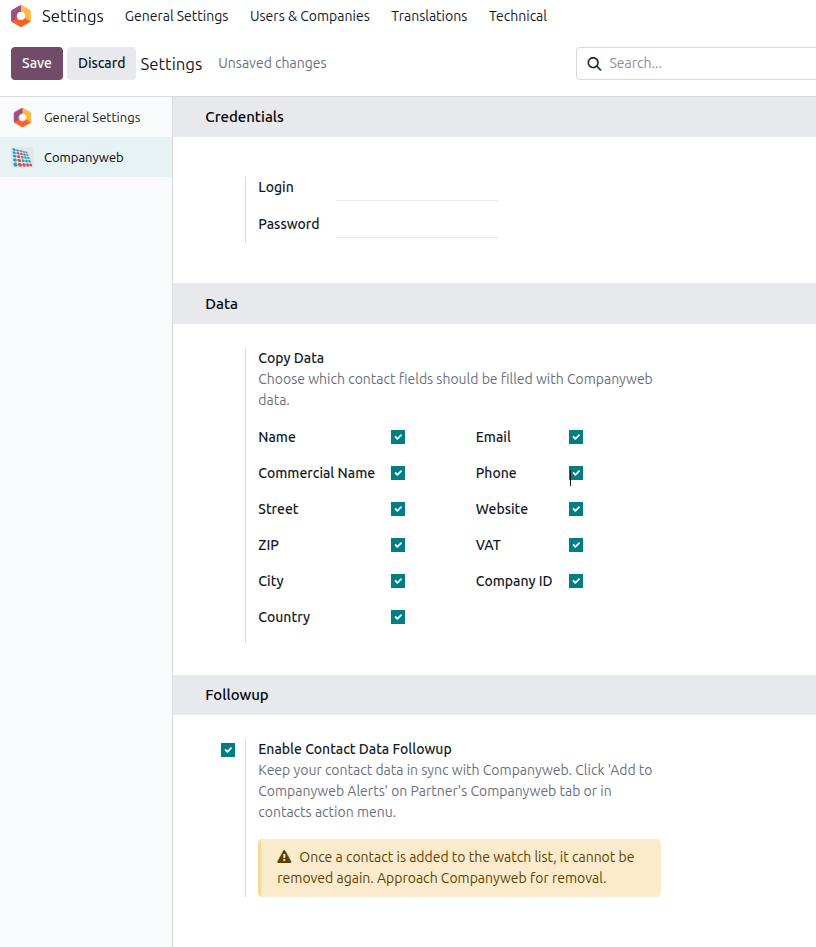Discard the unsaved changes
Screen dimensions: 816x947
101,63
